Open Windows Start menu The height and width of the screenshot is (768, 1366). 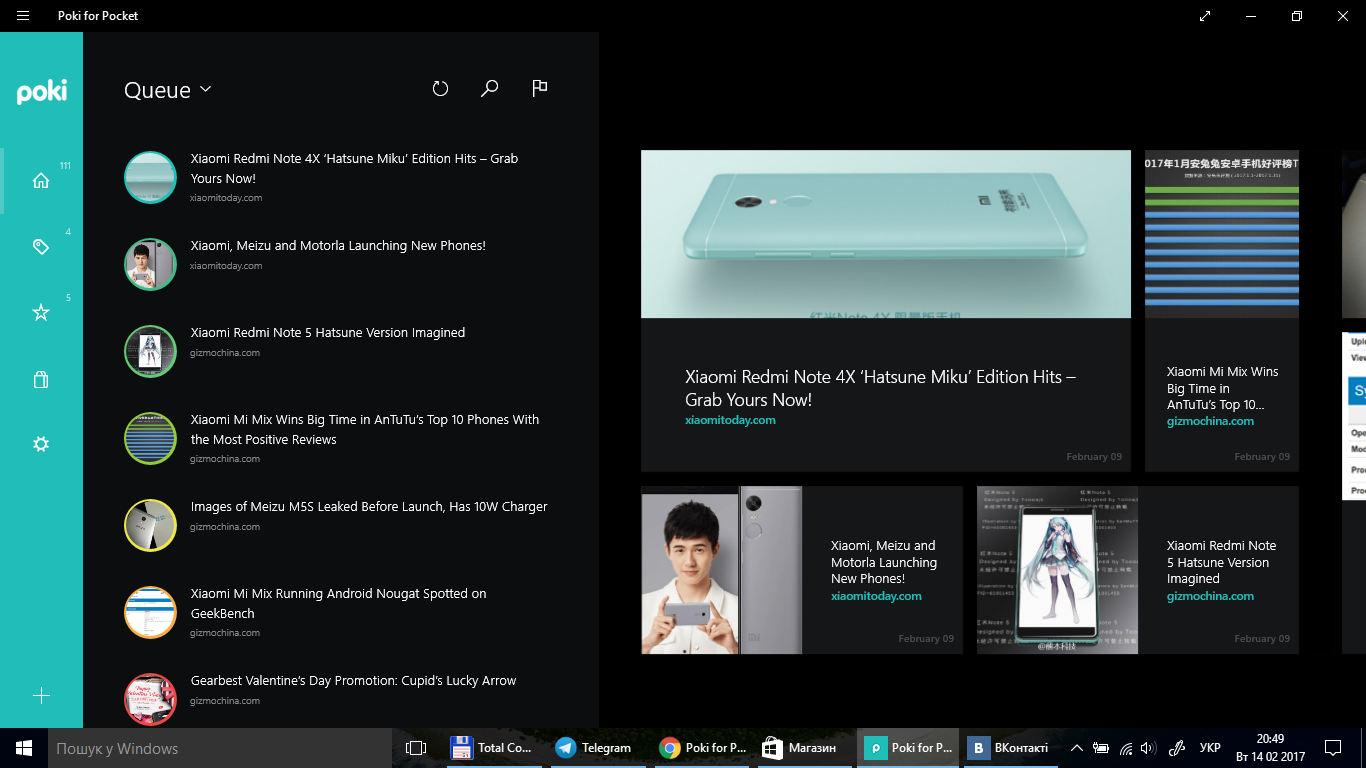coord(24,748)
